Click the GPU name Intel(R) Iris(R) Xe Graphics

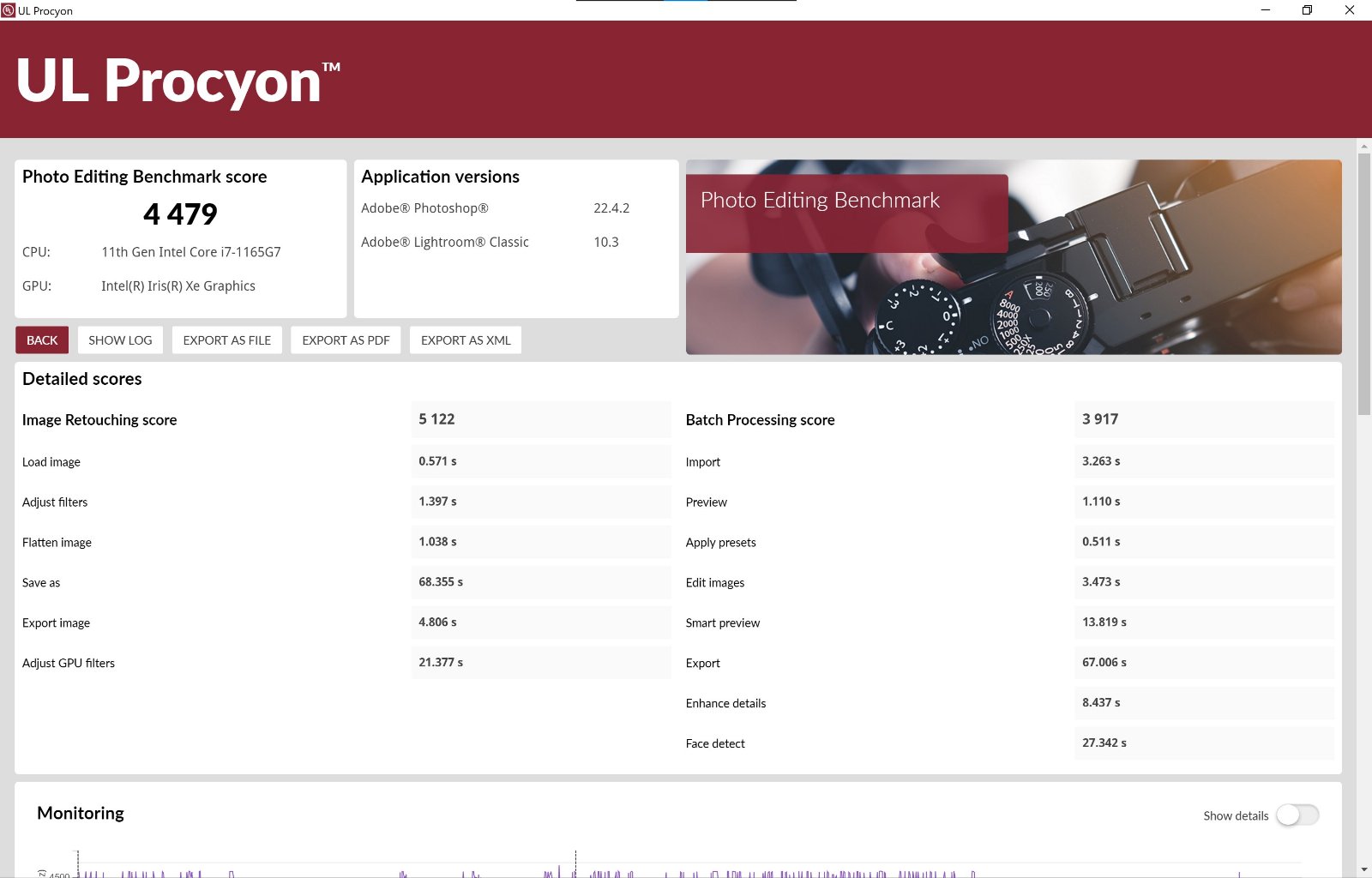pyautogui.click(x=178, y=286)
